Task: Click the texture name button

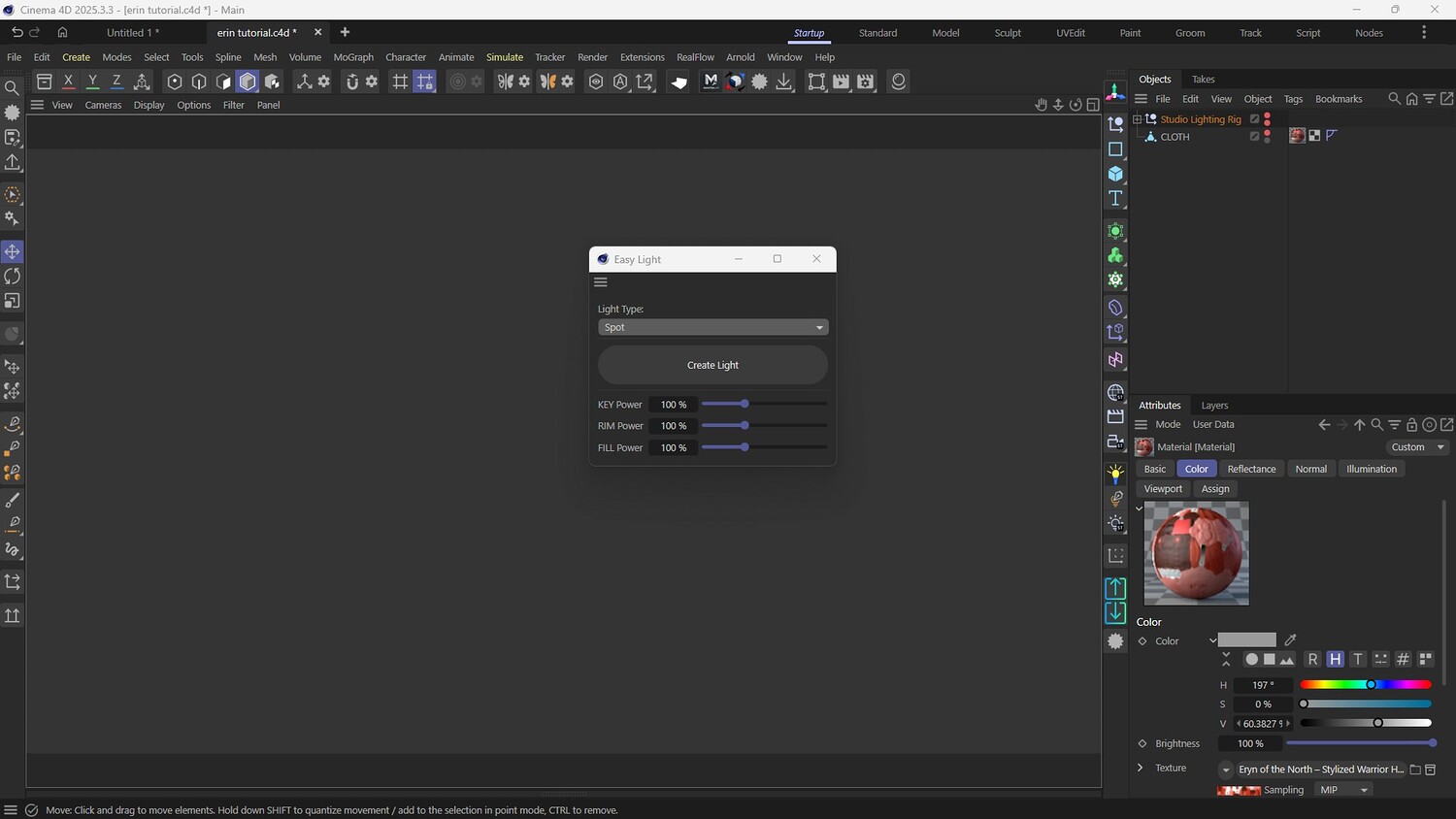Action: pos(1320,770)
